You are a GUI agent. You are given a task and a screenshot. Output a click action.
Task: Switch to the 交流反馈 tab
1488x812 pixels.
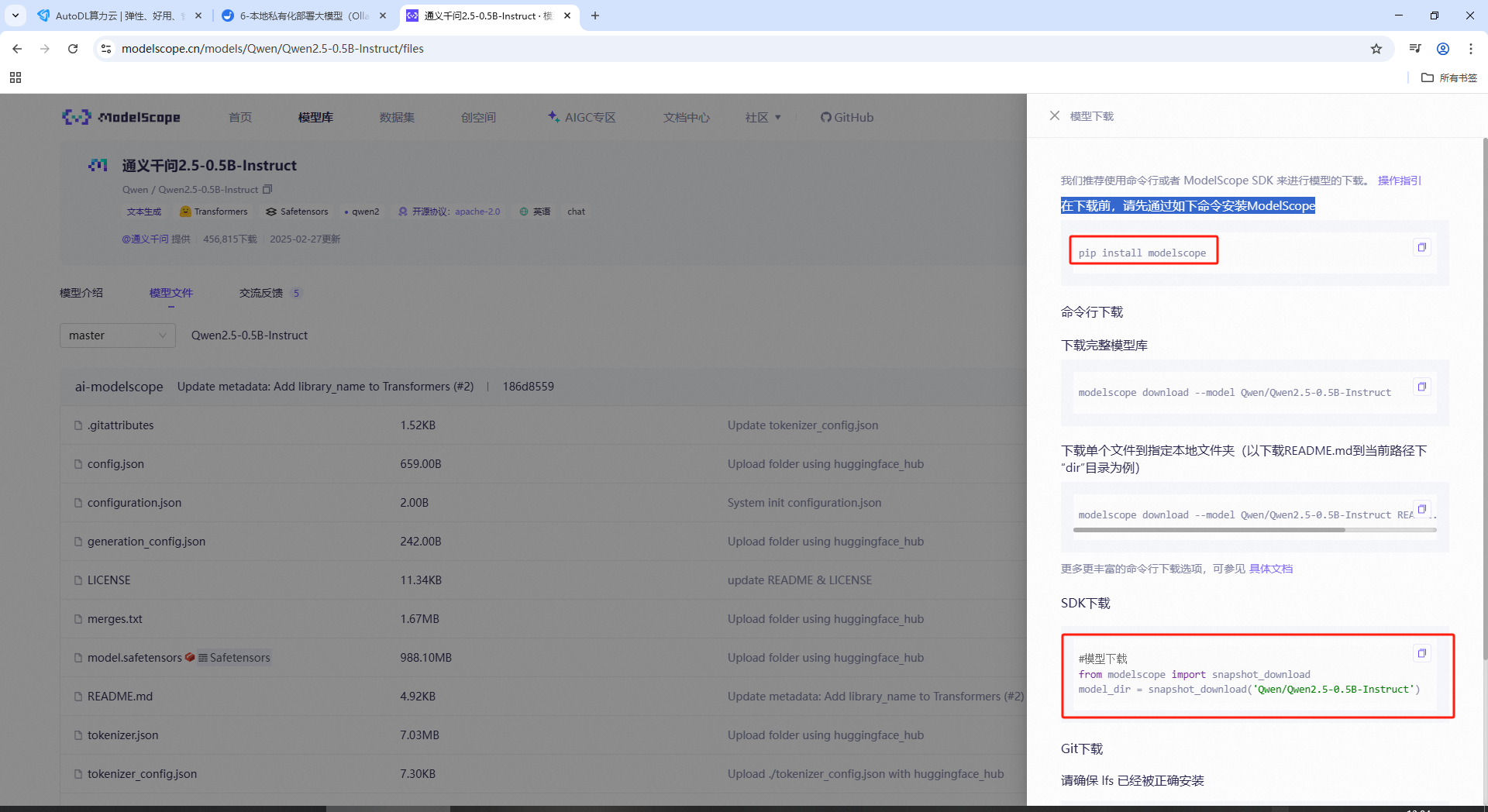[x=262, y=293]
